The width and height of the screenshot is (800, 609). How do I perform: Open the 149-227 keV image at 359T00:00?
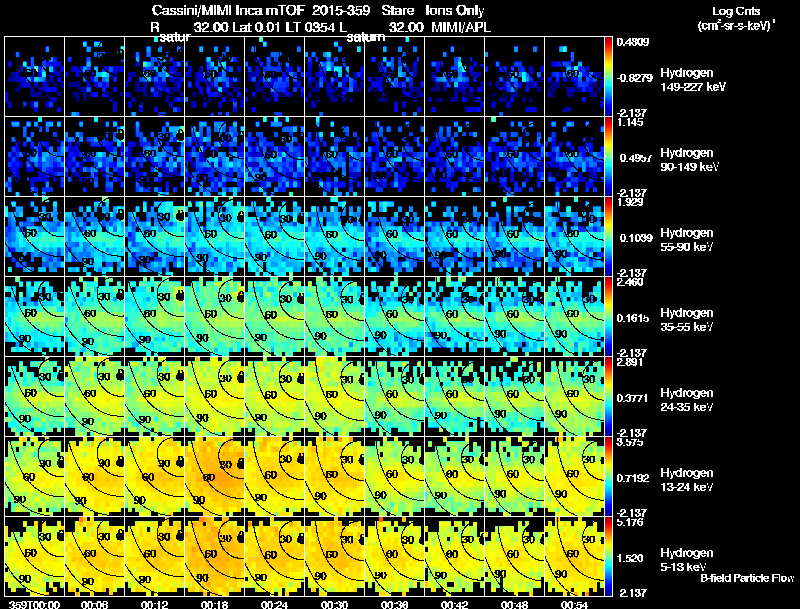point(35,77)
